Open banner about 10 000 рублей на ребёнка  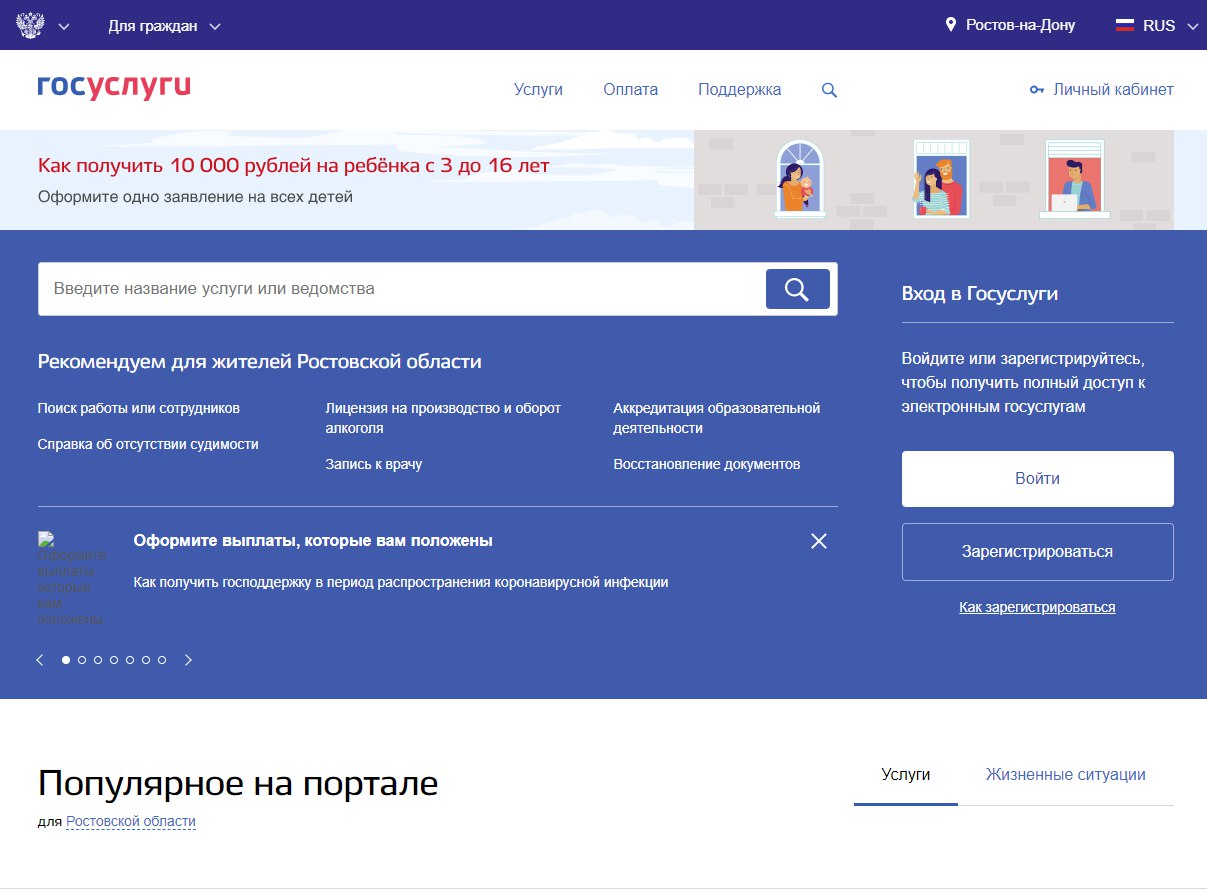294,165
